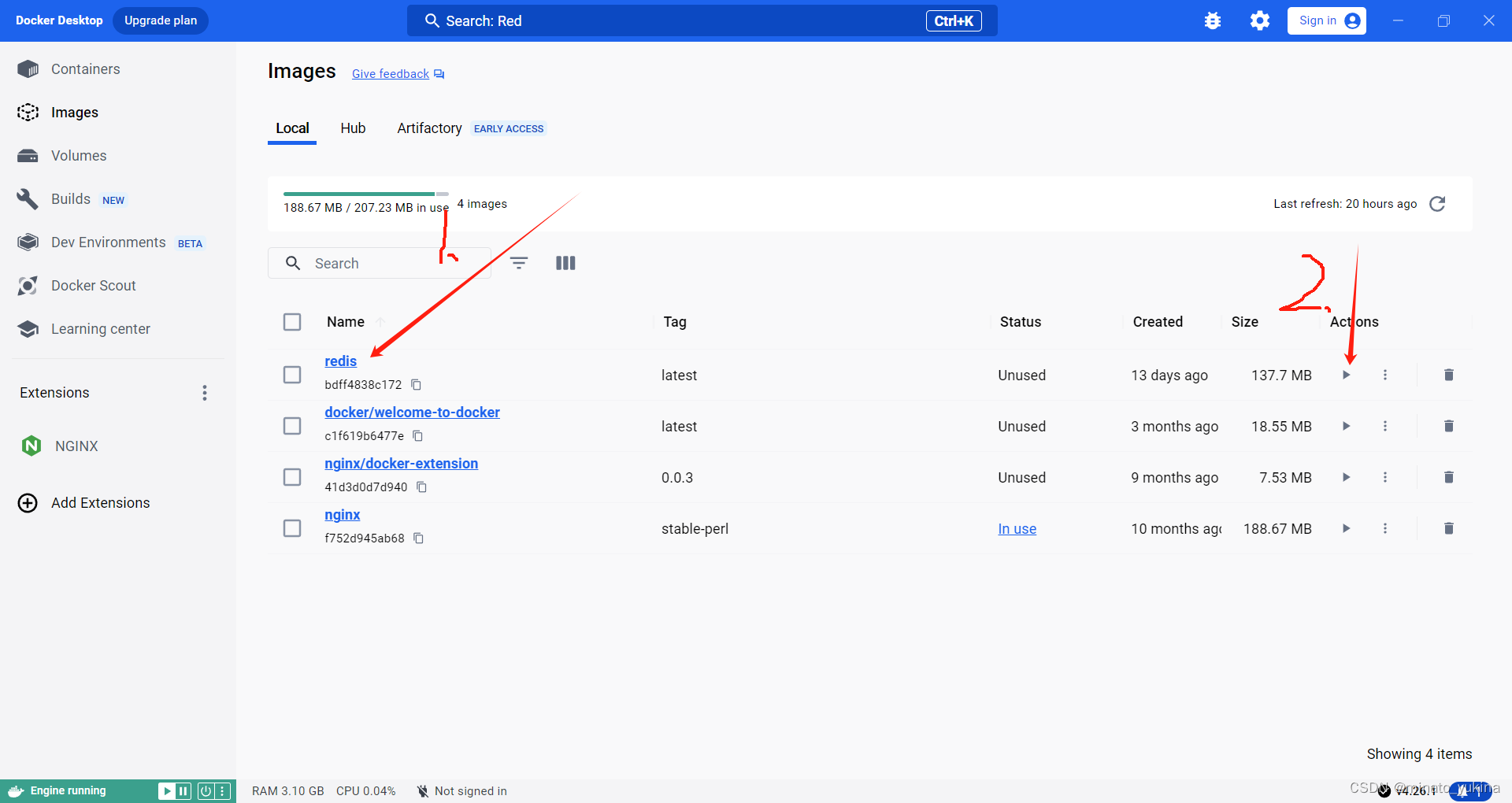Open the Extensions options menu

tap(205, 393)
